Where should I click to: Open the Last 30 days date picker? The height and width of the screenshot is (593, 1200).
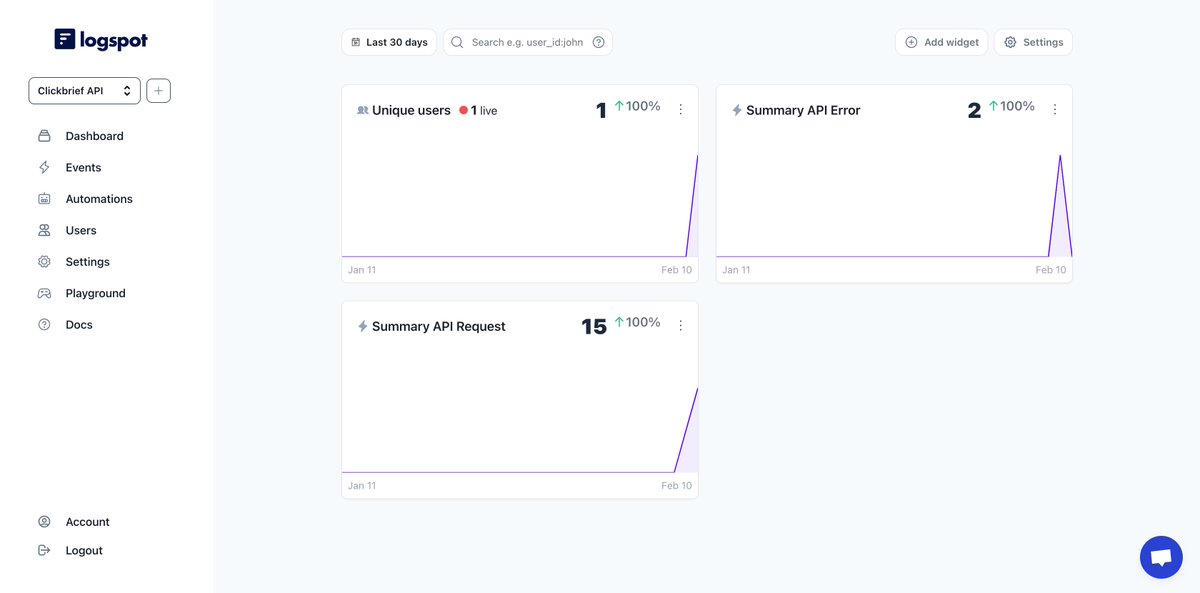[x=389, y=42]
